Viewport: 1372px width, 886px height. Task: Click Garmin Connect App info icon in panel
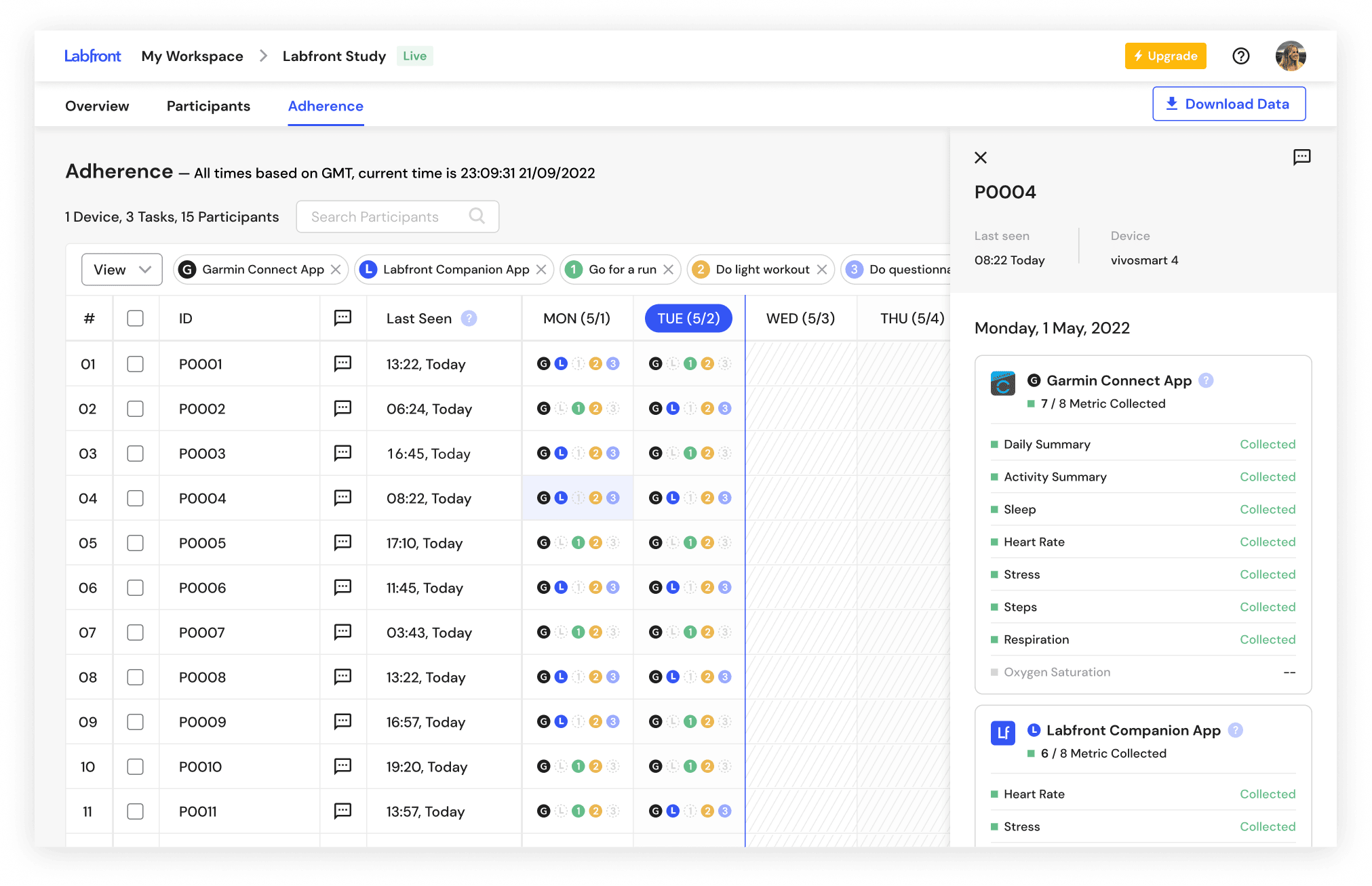tap(1206, 380)
